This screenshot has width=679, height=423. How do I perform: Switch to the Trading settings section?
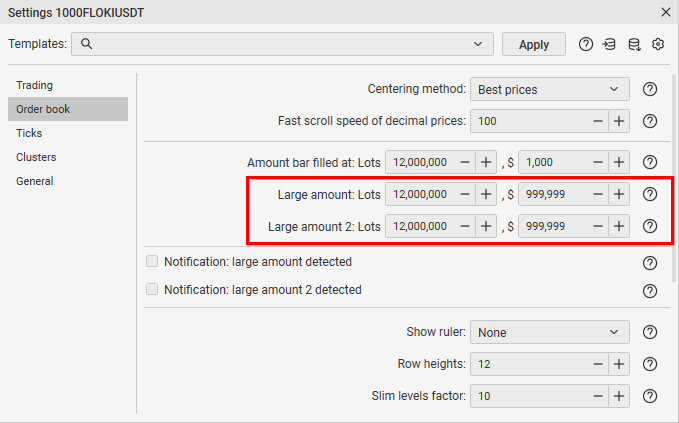pos(68,85)
